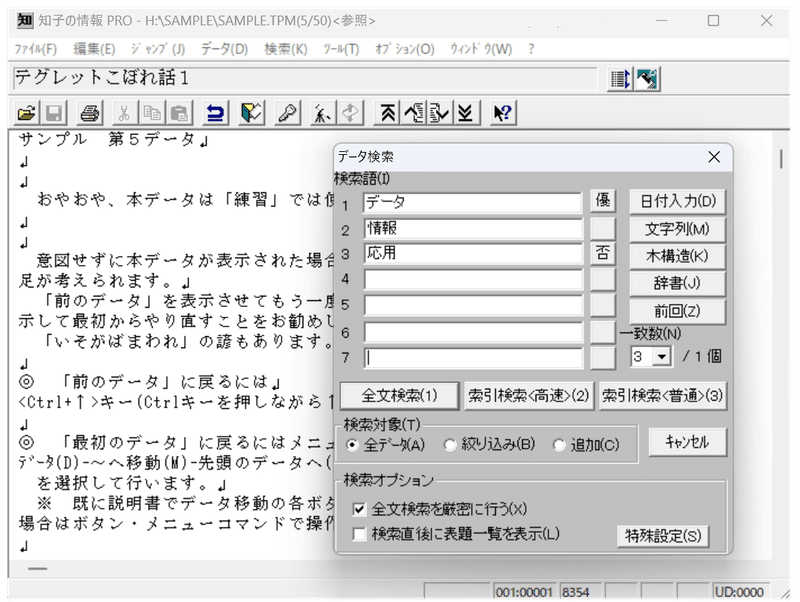This screenshot has width=800, height=602.
Task: Open the ファイル(F) menu
Action: 35,49
